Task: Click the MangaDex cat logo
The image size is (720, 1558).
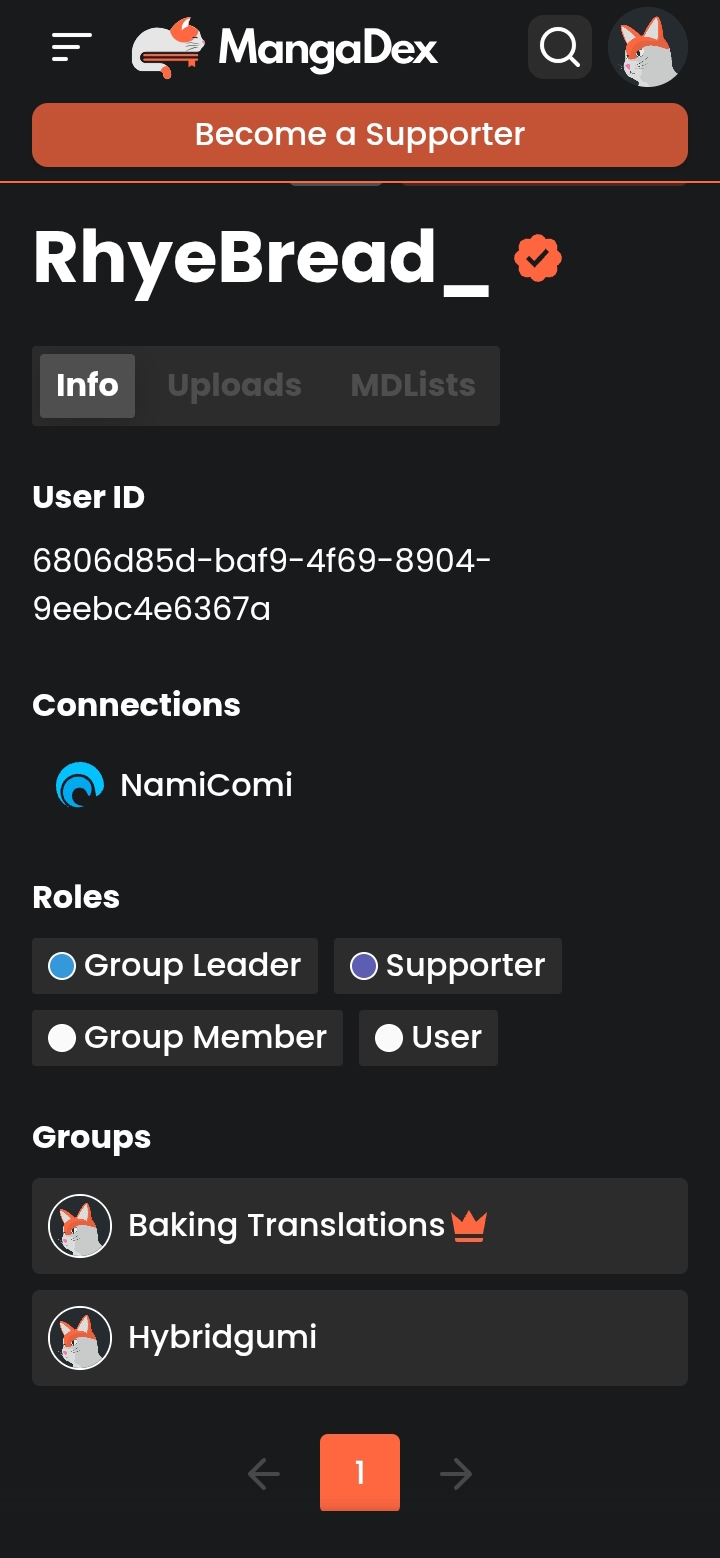Action: (x=168, y=47)
